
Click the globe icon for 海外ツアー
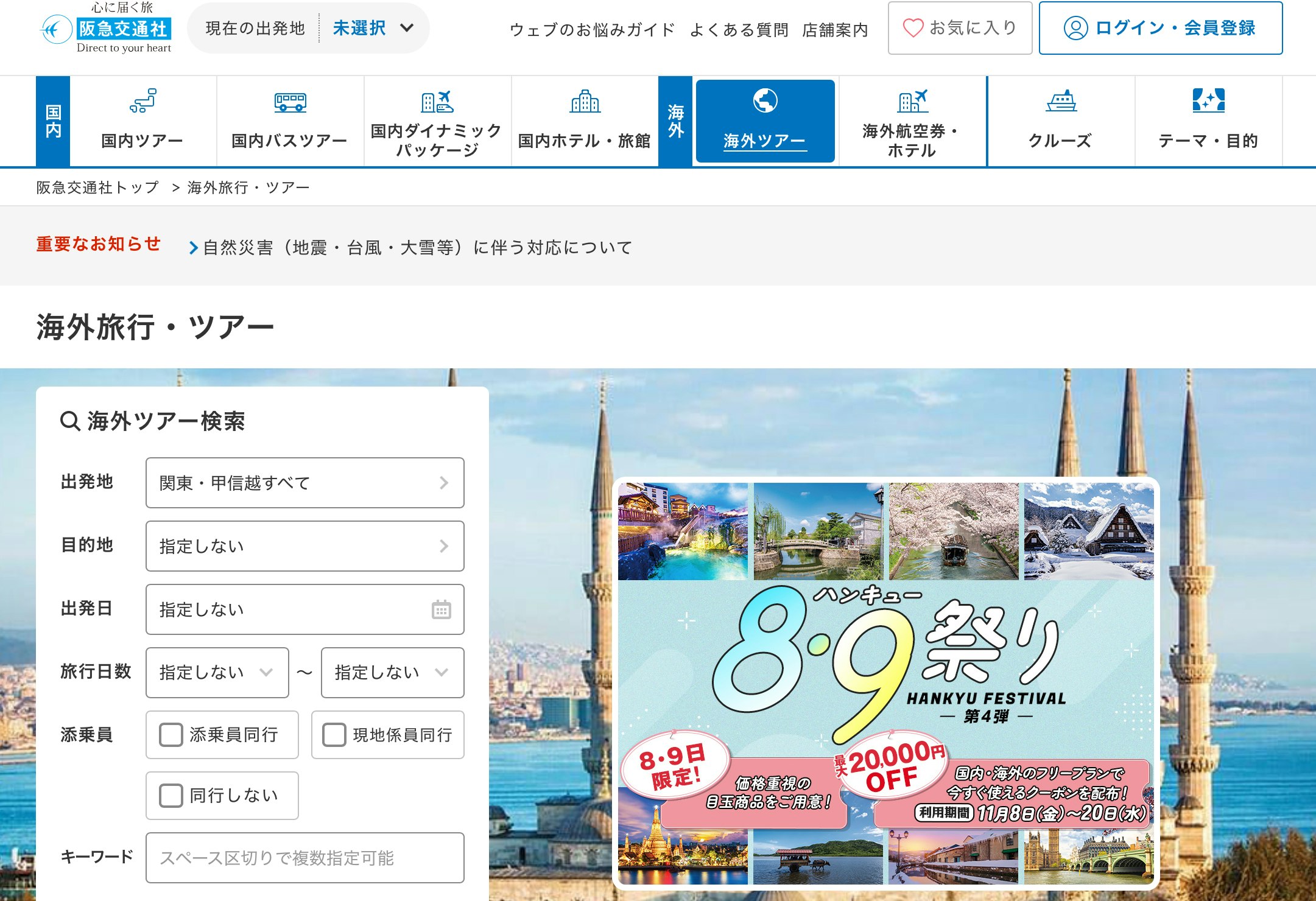[x=765, y=100]
